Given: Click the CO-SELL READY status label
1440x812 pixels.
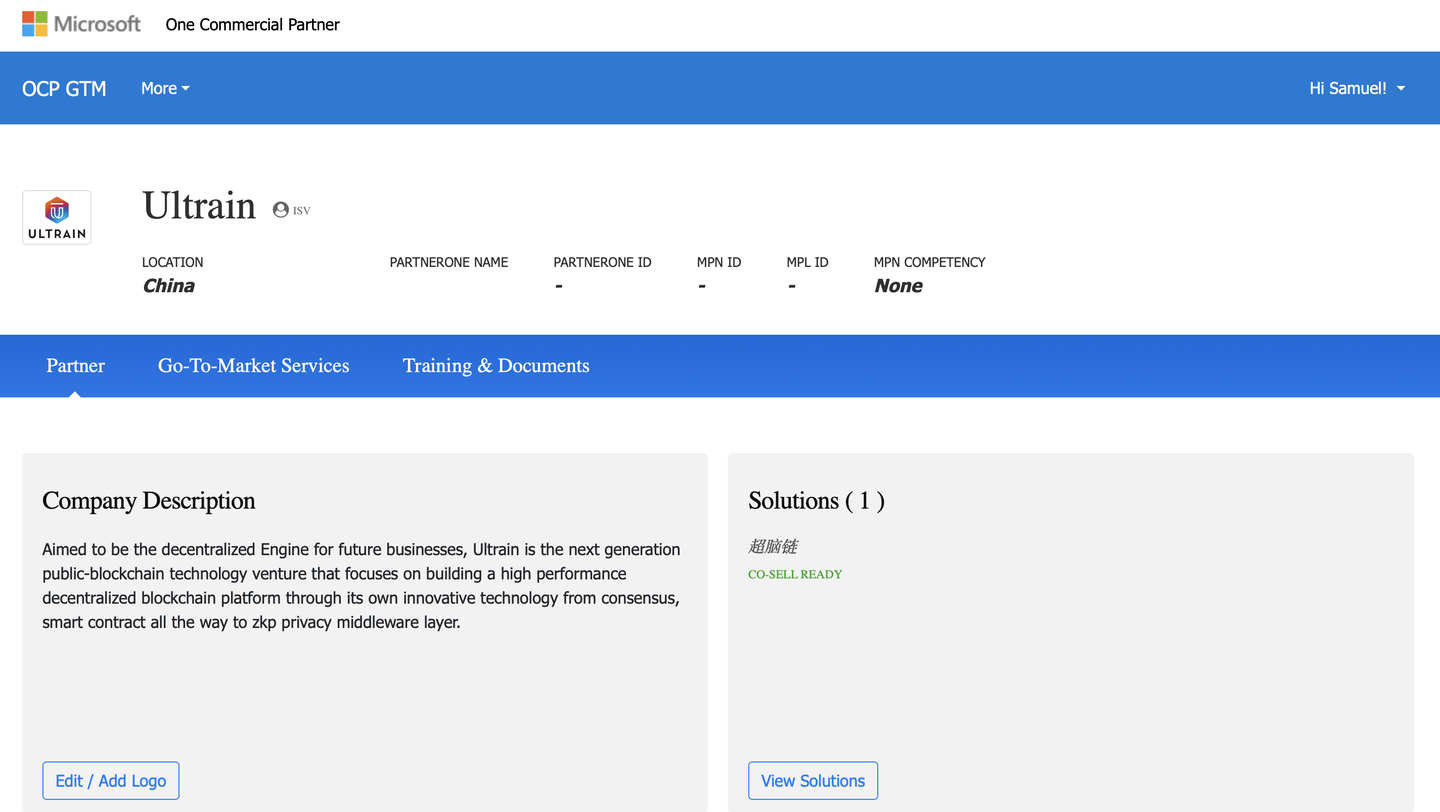Looking at the screenshot, I should 795,574.
